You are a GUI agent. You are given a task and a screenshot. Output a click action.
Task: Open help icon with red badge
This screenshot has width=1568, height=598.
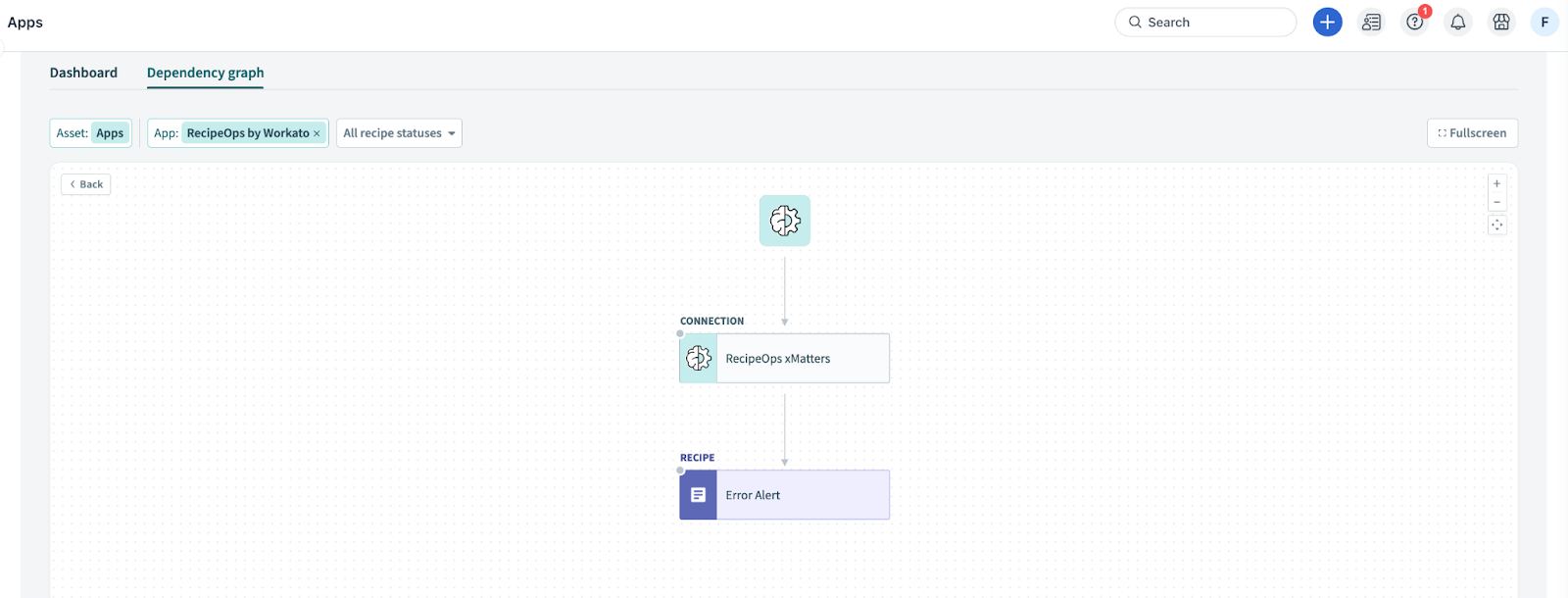1414,22
